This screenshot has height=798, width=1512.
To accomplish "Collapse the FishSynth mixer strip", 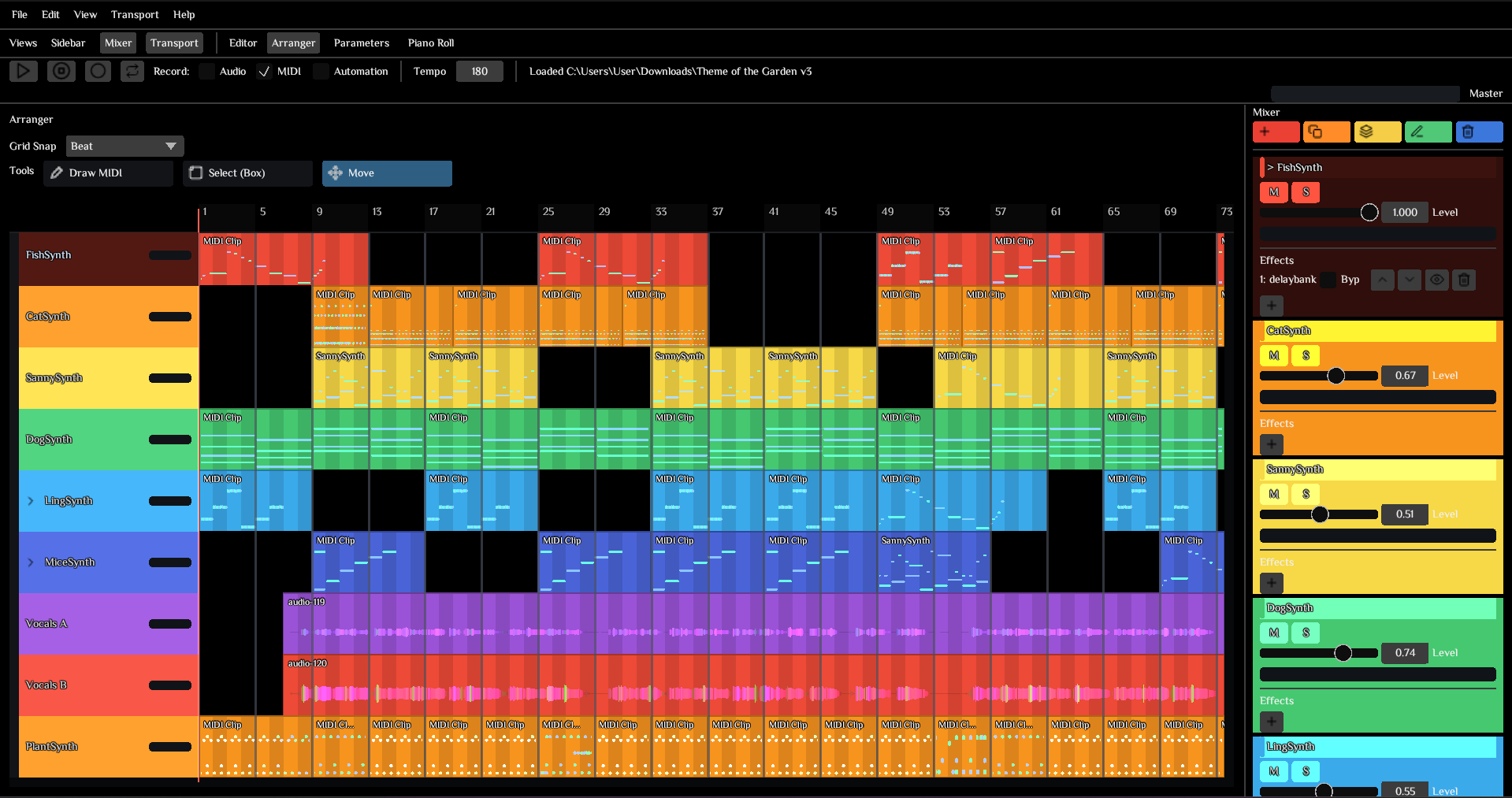I will point(1271,167).
